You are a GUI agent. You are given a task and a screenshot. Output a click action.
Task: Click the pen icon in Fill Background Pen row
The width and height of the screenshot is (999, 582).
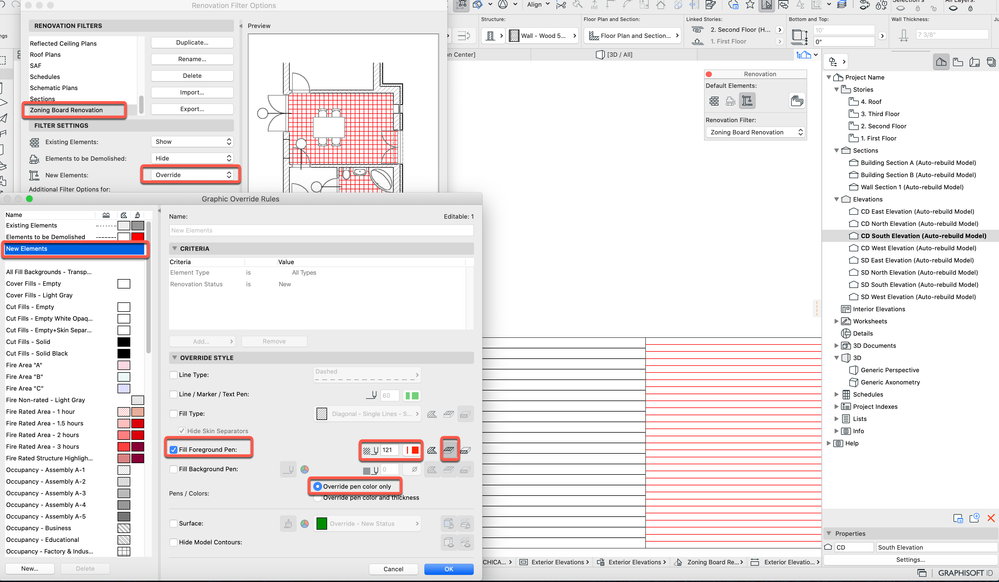tap(289, 469)
